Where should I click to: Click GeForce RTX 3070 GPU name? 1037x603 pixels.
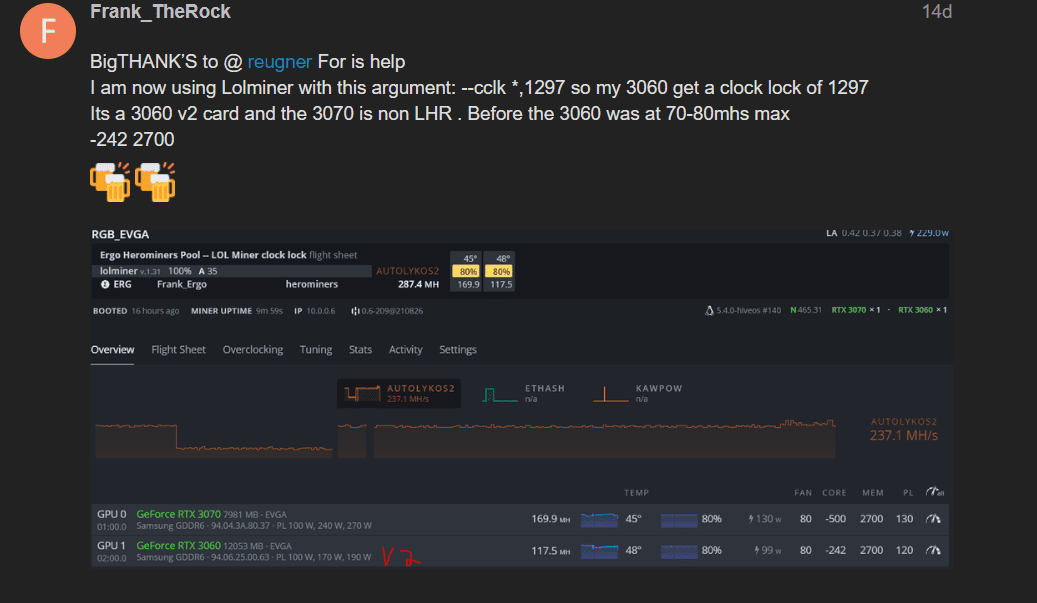coord(179,514)
